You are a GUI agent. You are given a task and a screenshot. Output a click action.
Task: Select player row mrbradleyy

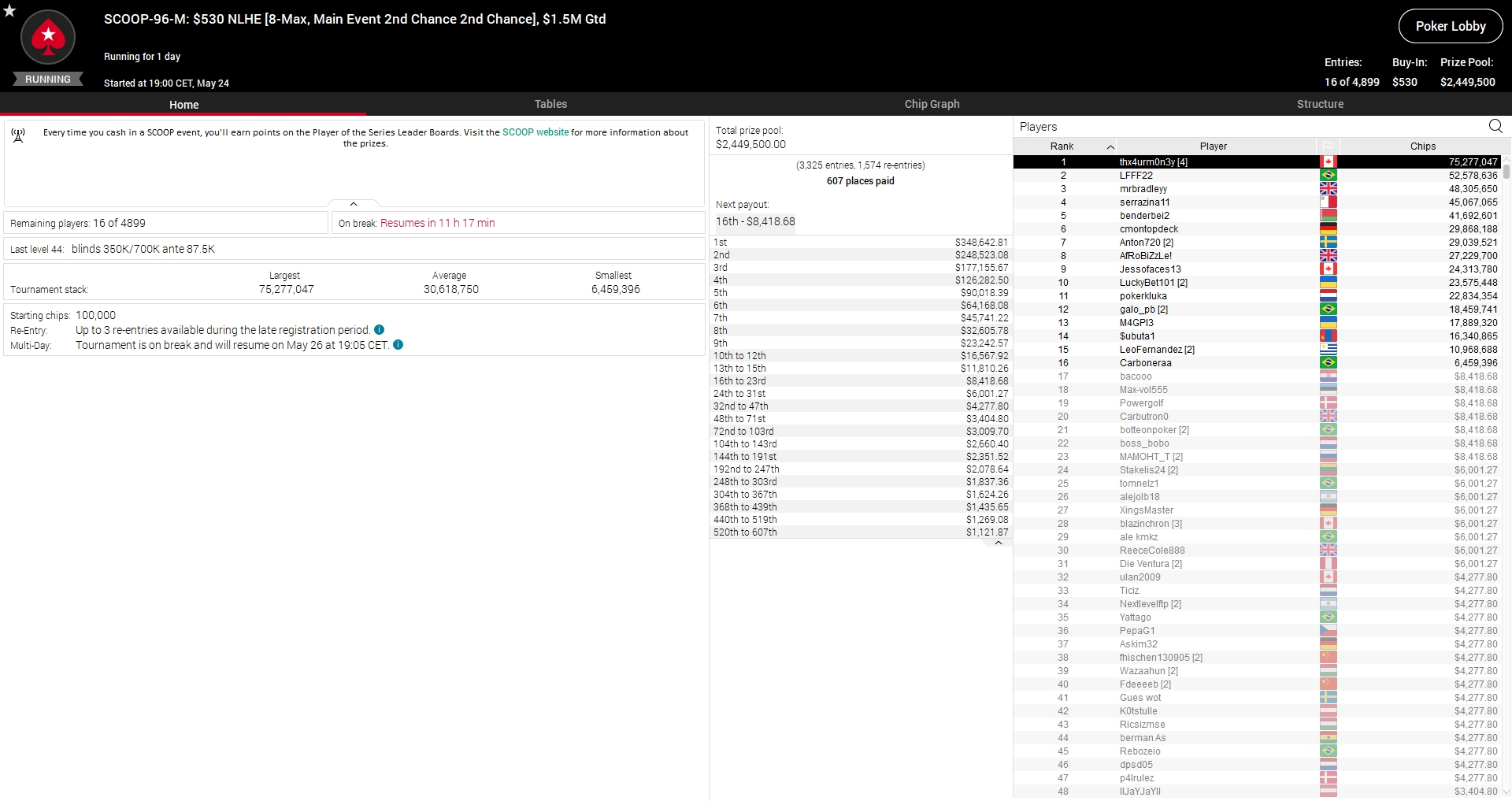(x=1257, y=189)
